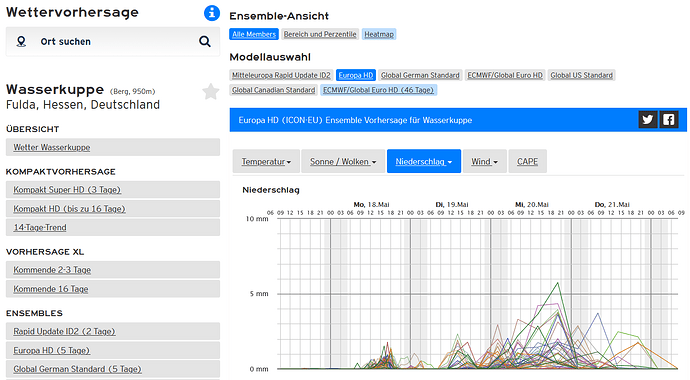Click the Ensemble-Ansicht heading

(x=279, y=16)
